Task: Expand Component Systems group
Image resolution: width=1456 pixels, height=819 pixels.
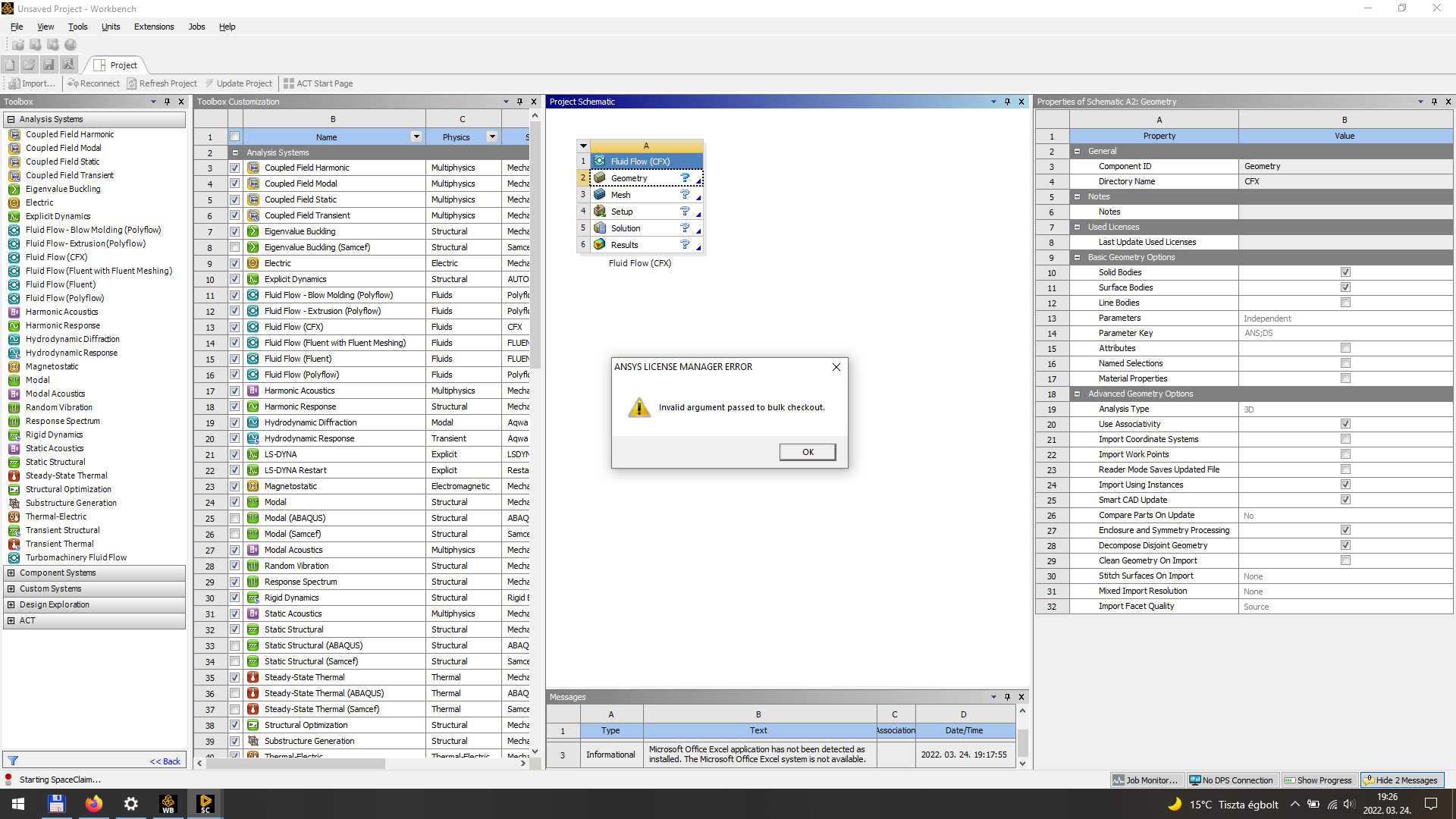Action: (11, 573)
